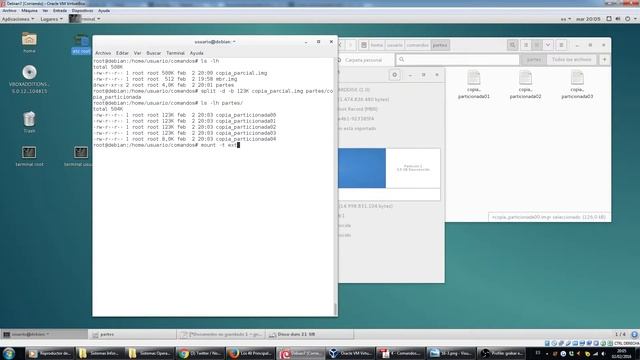
Task: Open terminal Ayuda menu
Action: coord(196,53)
